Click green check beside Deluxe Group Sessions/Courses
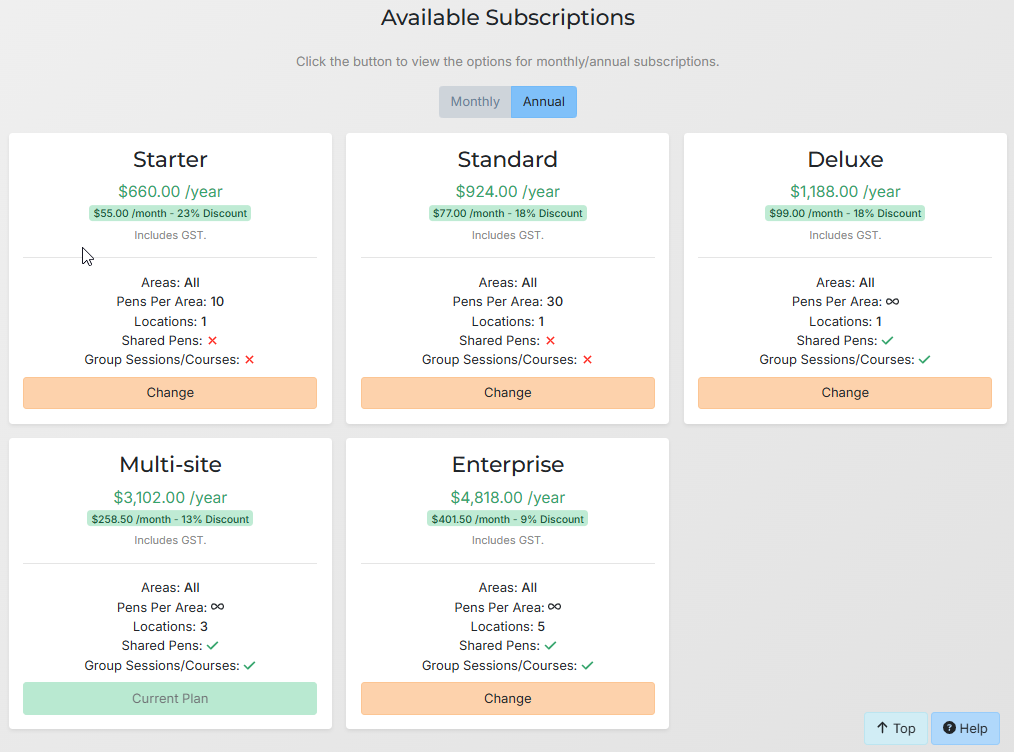 click(925, 360)
